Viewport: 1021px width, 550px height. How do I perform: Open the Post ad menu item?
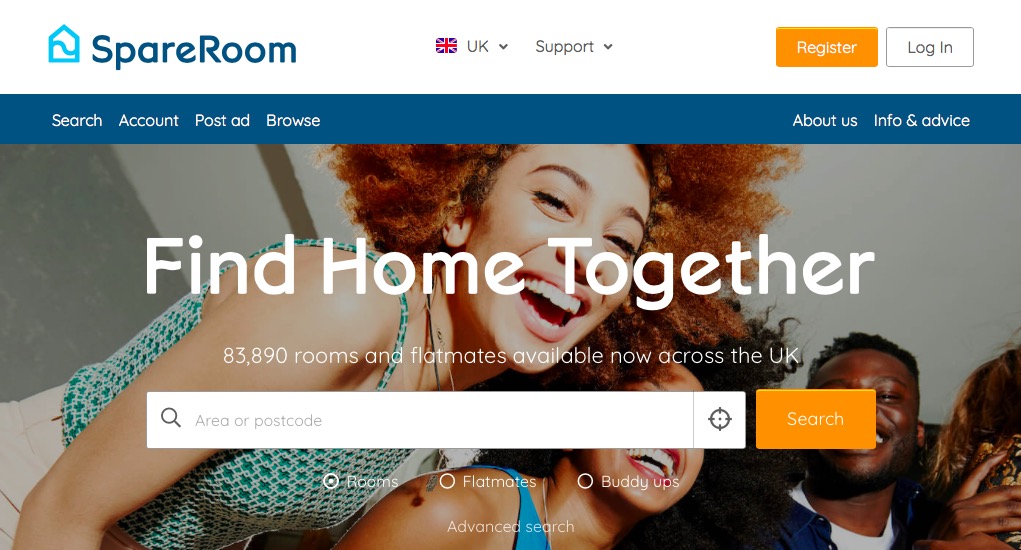click(222, 120)
